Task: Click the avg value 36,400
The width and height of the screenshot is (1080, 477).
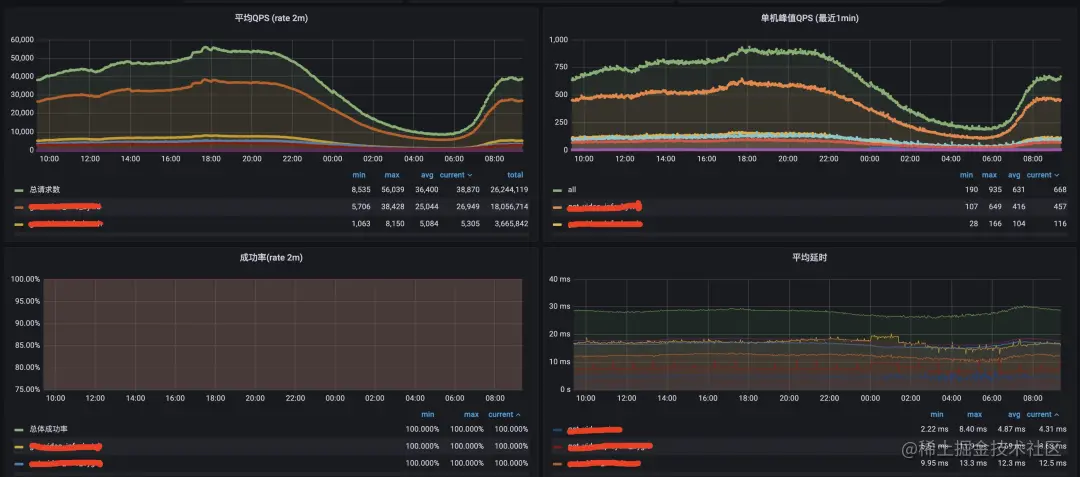Action: coord(424,189)
